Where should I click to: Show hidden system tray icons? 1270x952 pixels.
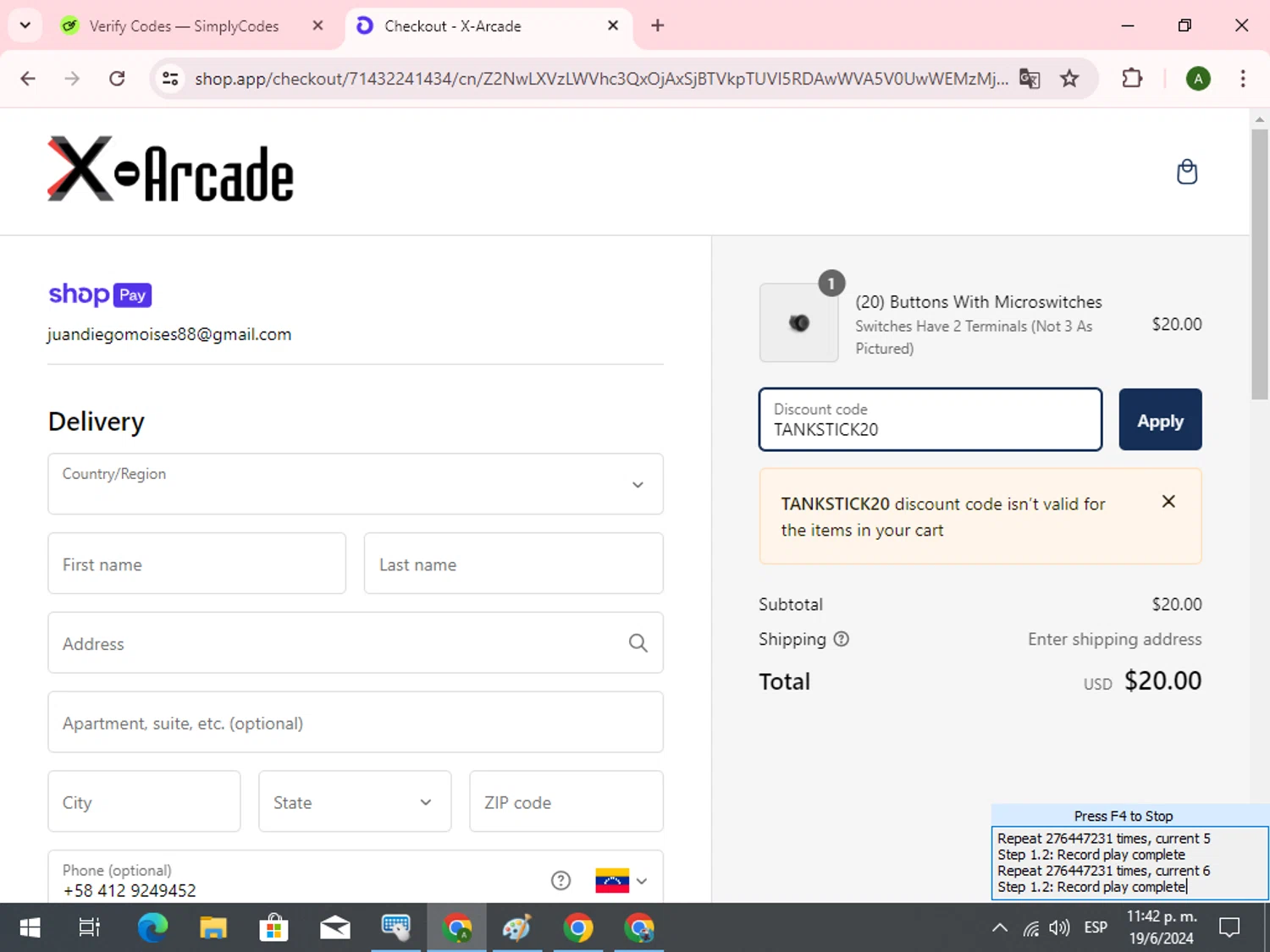(1000, 928)
